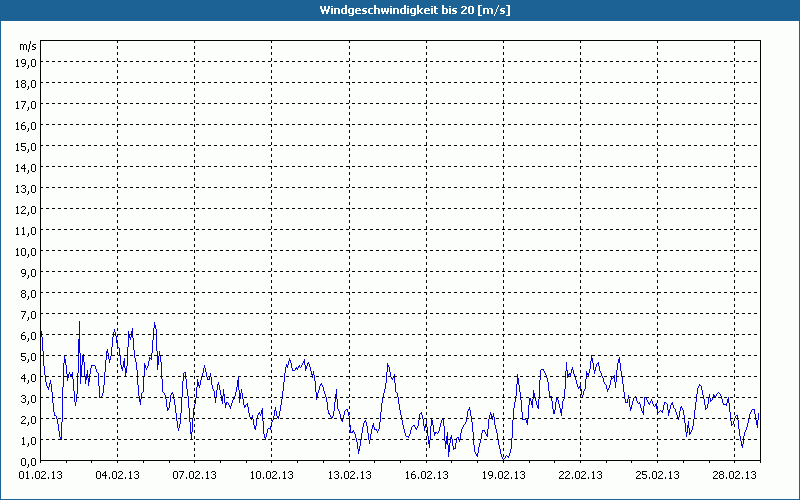800x500 pixels.
Task: Click the date label '22.02.13'
Action: 581,475
